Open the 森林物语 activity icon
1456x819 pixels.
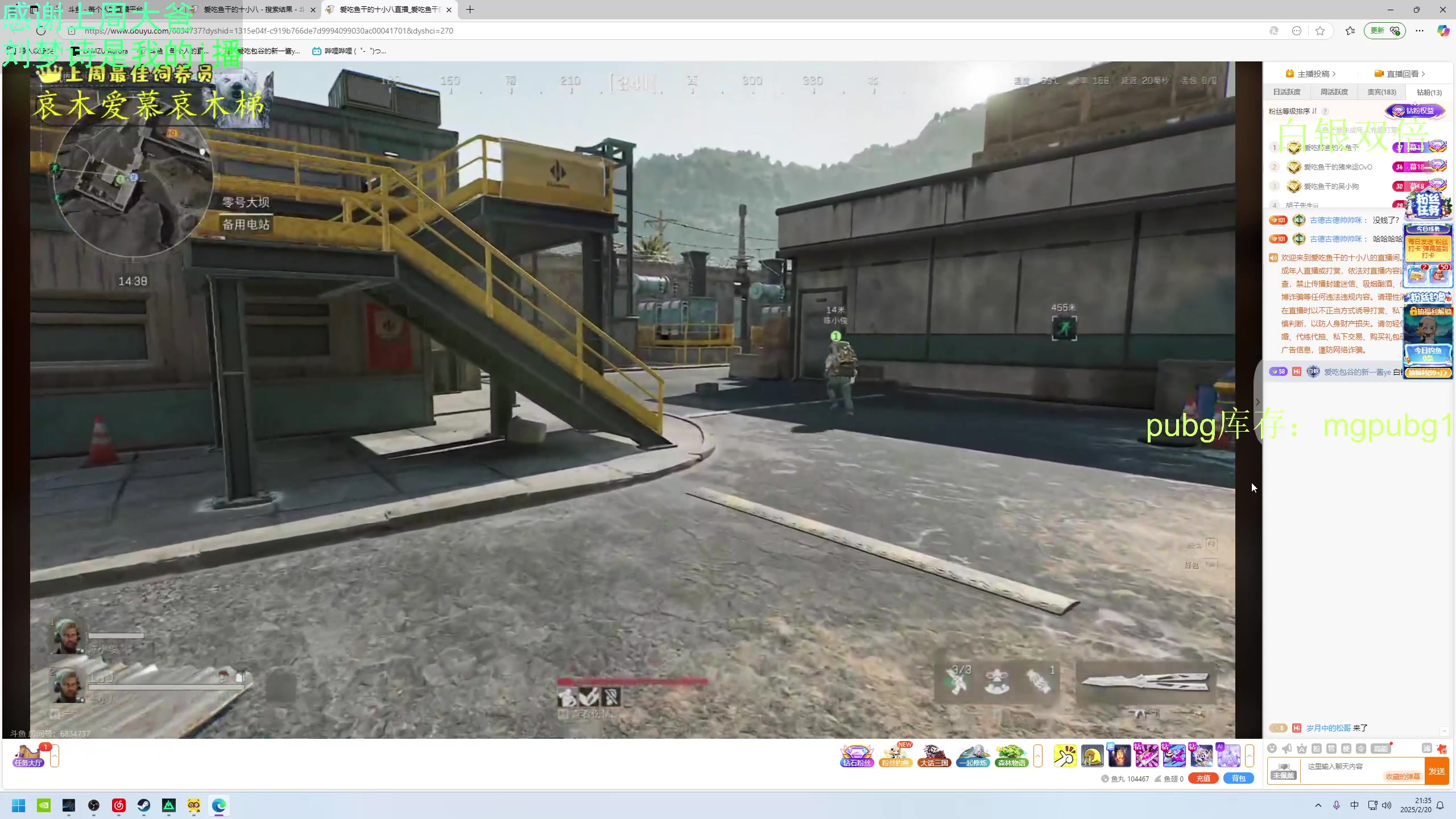(x=1012, y=756)
